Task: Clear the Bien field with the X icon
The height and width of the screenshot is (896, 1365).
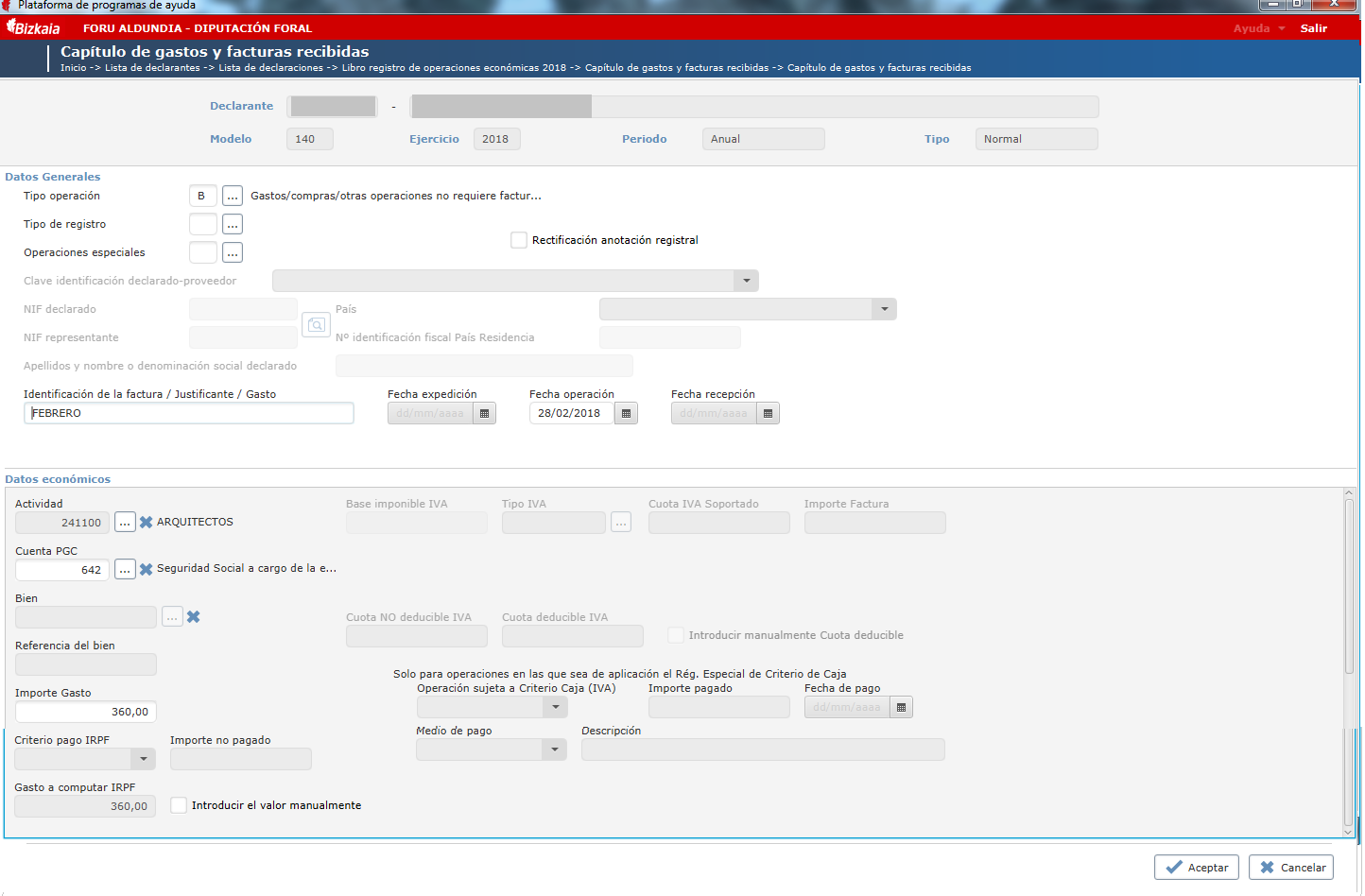Action: pos(194,616)
